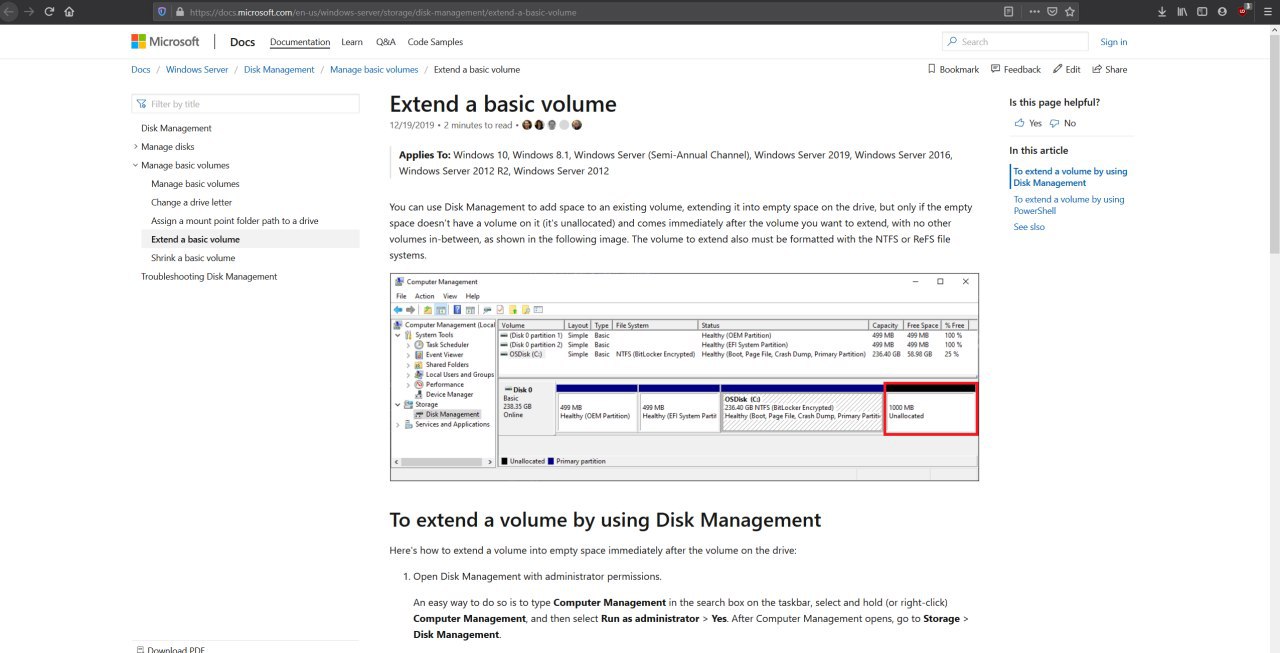Open Shrink a basic volume page

pos(193,258)
